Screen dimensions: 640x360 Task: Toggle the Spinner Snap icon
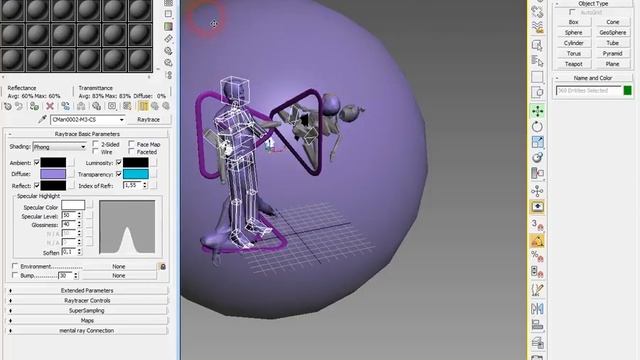(537, 272)
